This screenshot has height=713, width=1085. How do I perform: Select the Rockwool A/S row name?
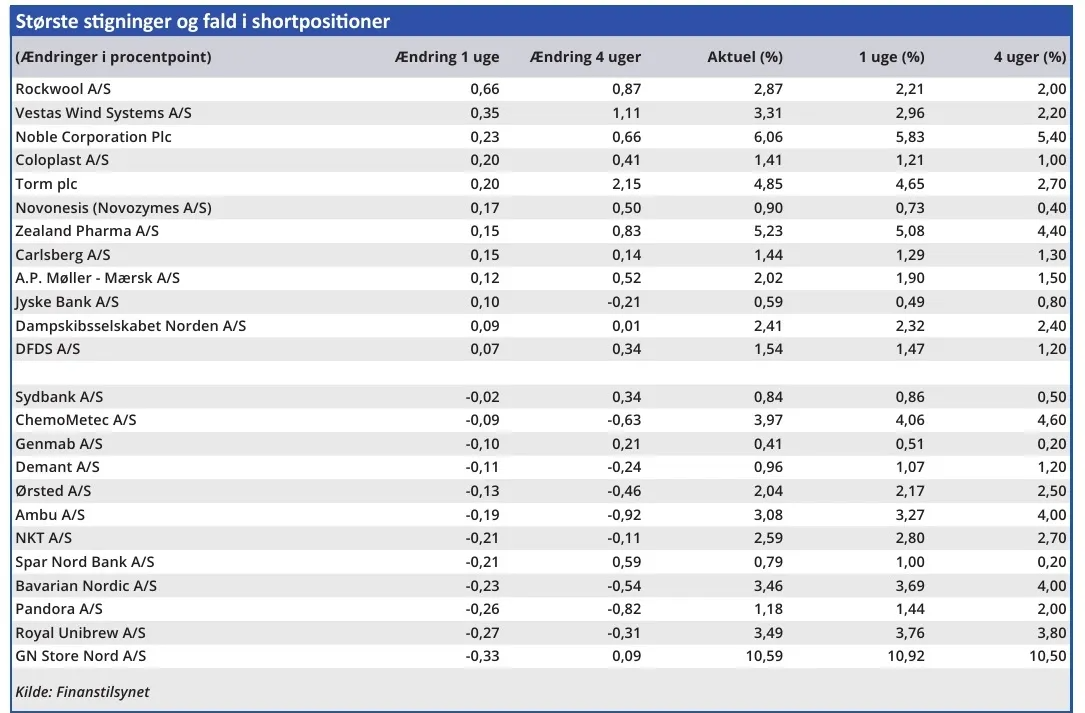pos(63,89)
